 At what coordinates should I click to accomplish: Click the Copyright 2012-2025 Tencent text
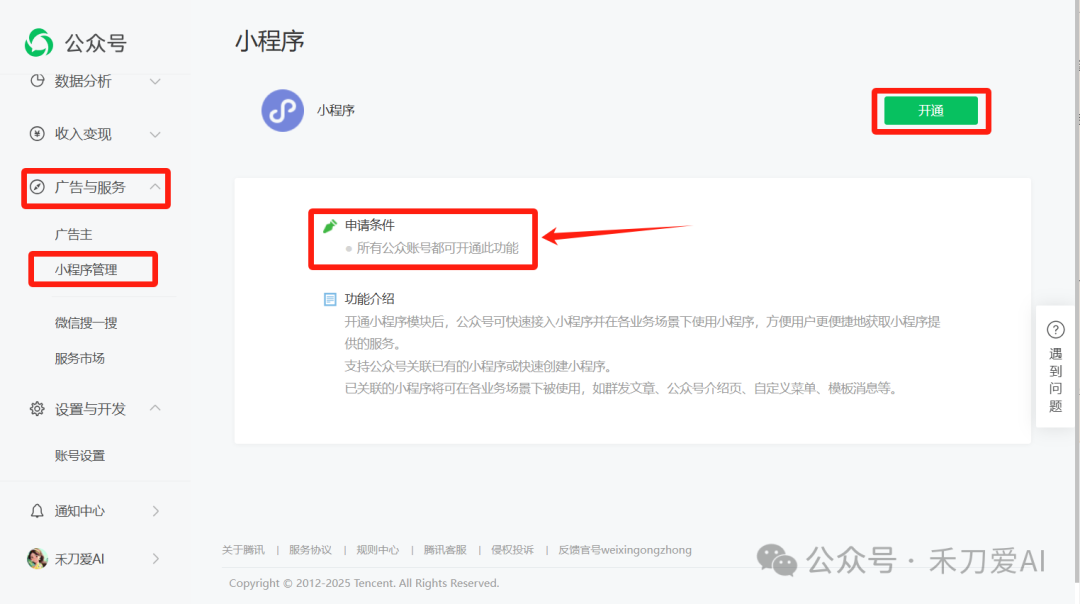[x=364, y=583]
